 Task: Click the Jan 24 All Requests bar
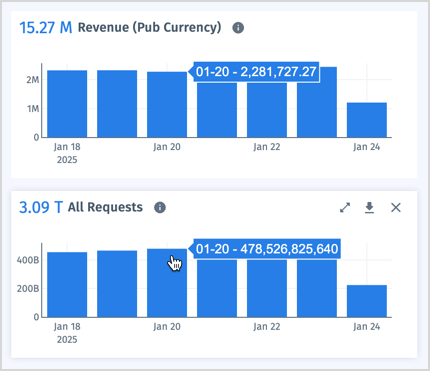(367, 301)
